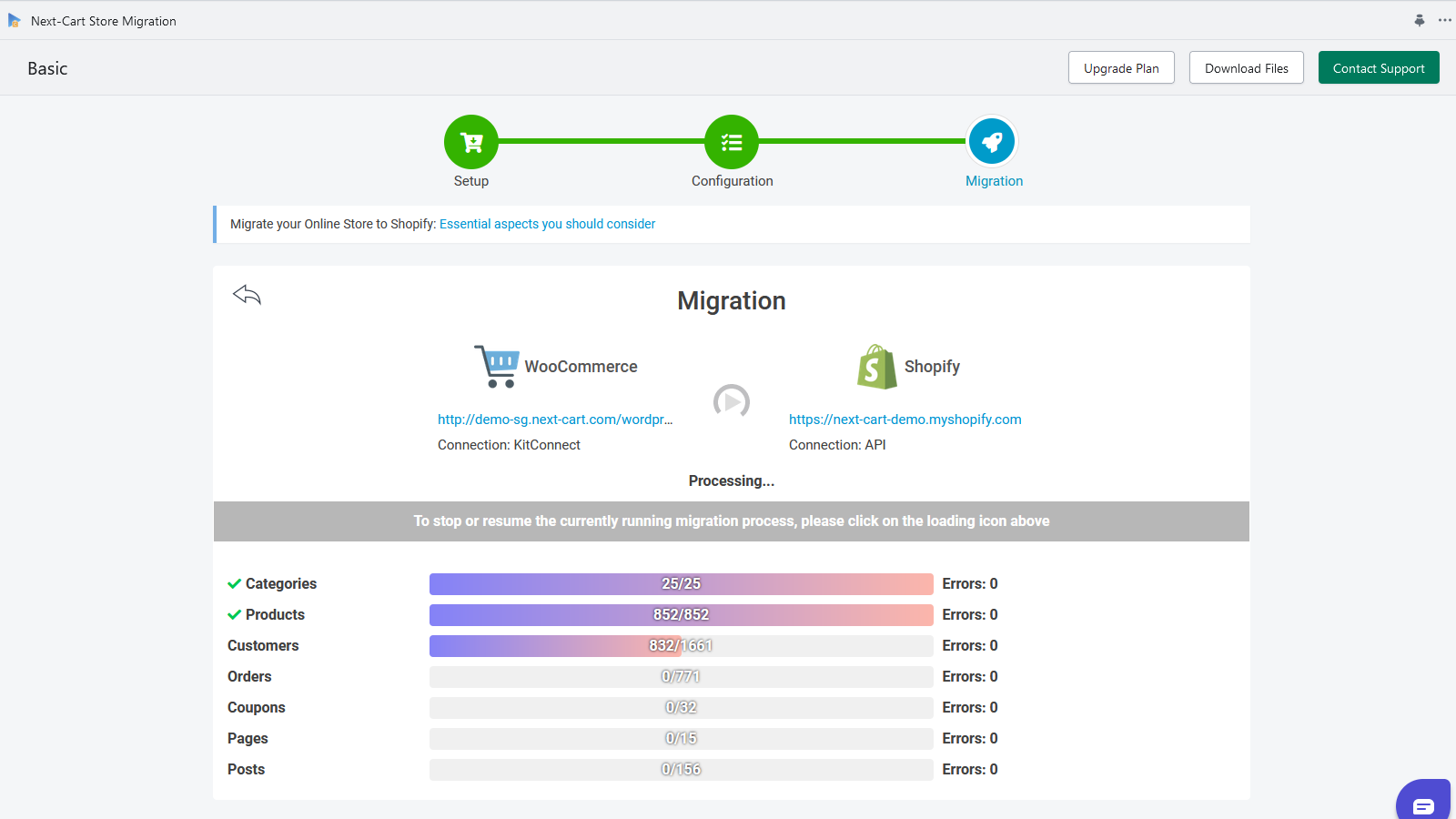
Task: Click the pin icon in the top bar
Action: pyautogui.click(x=1420, y=20)
